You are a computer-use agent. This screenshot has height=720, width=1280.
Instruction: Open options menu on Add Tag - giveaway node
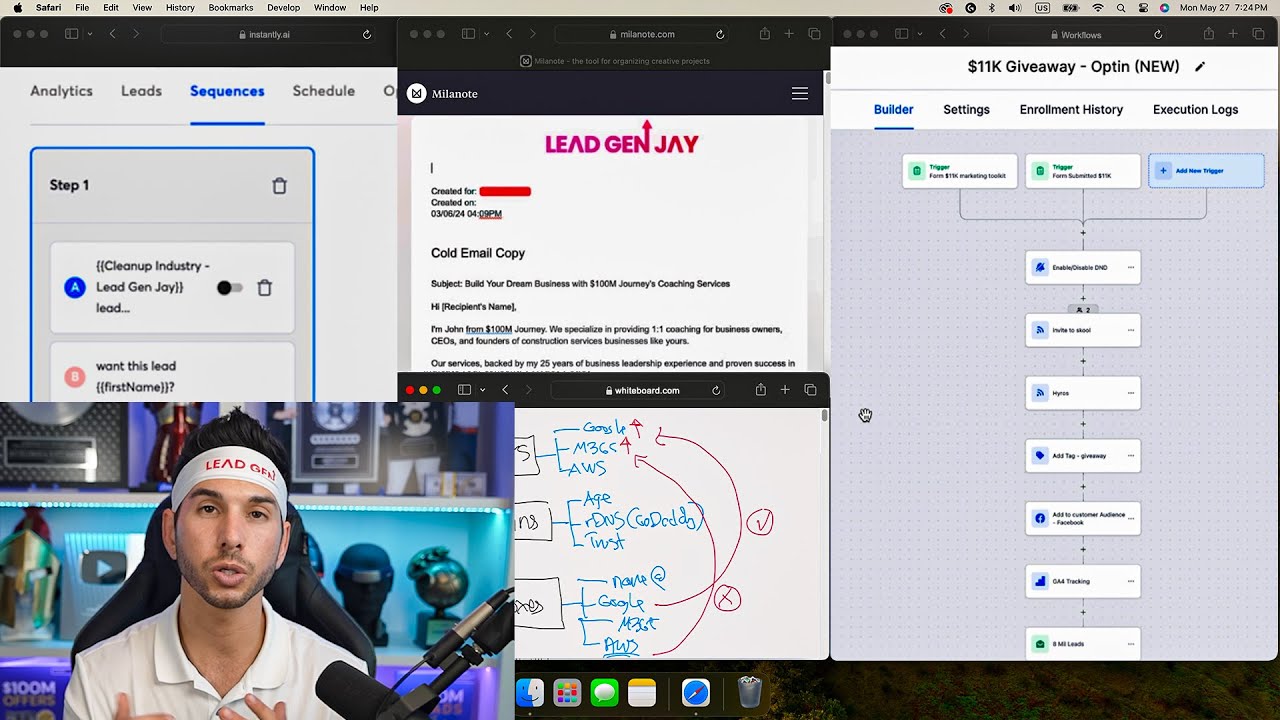coord(1131,456)
